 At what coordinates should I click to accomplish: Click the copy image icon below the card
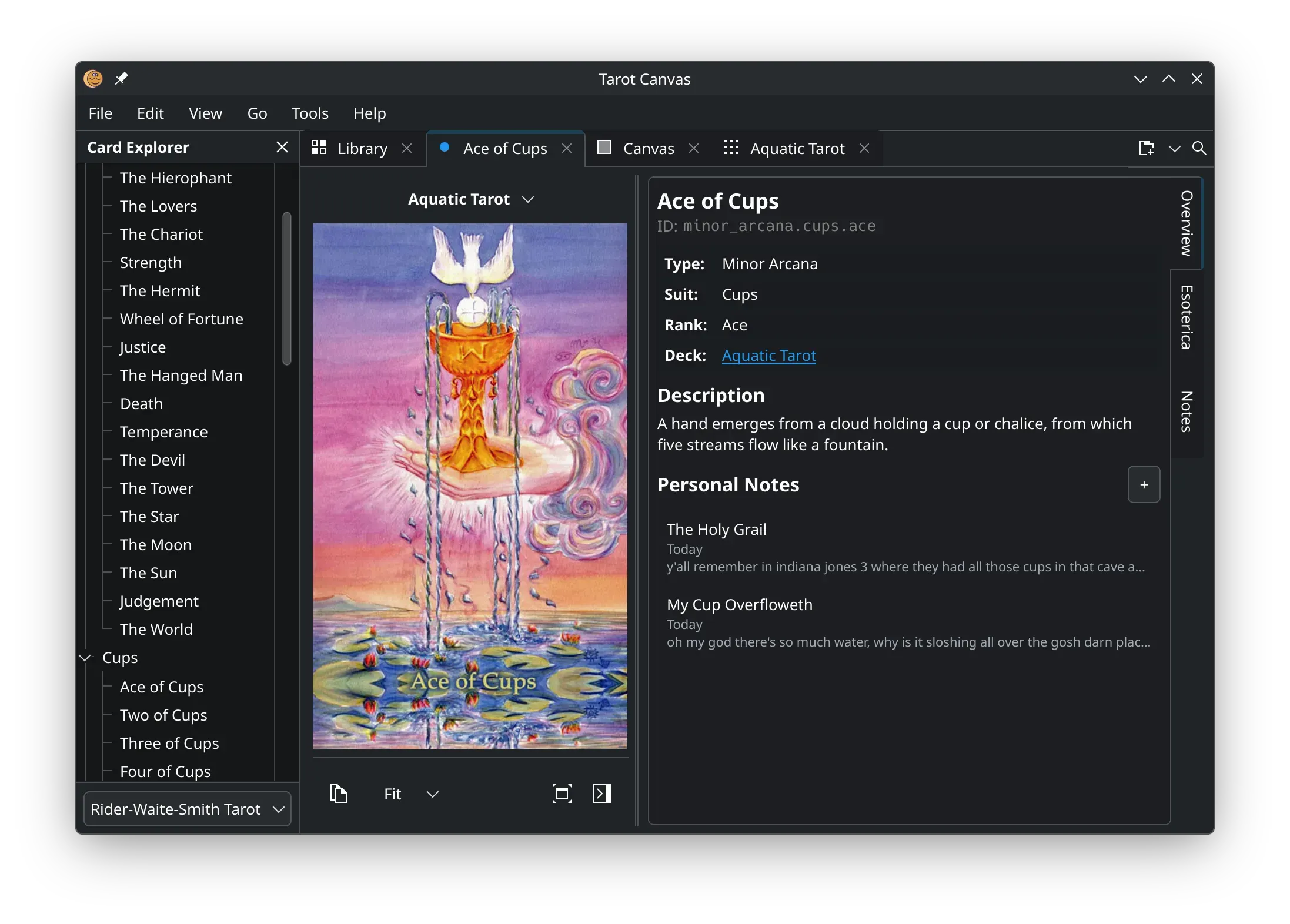338,794
